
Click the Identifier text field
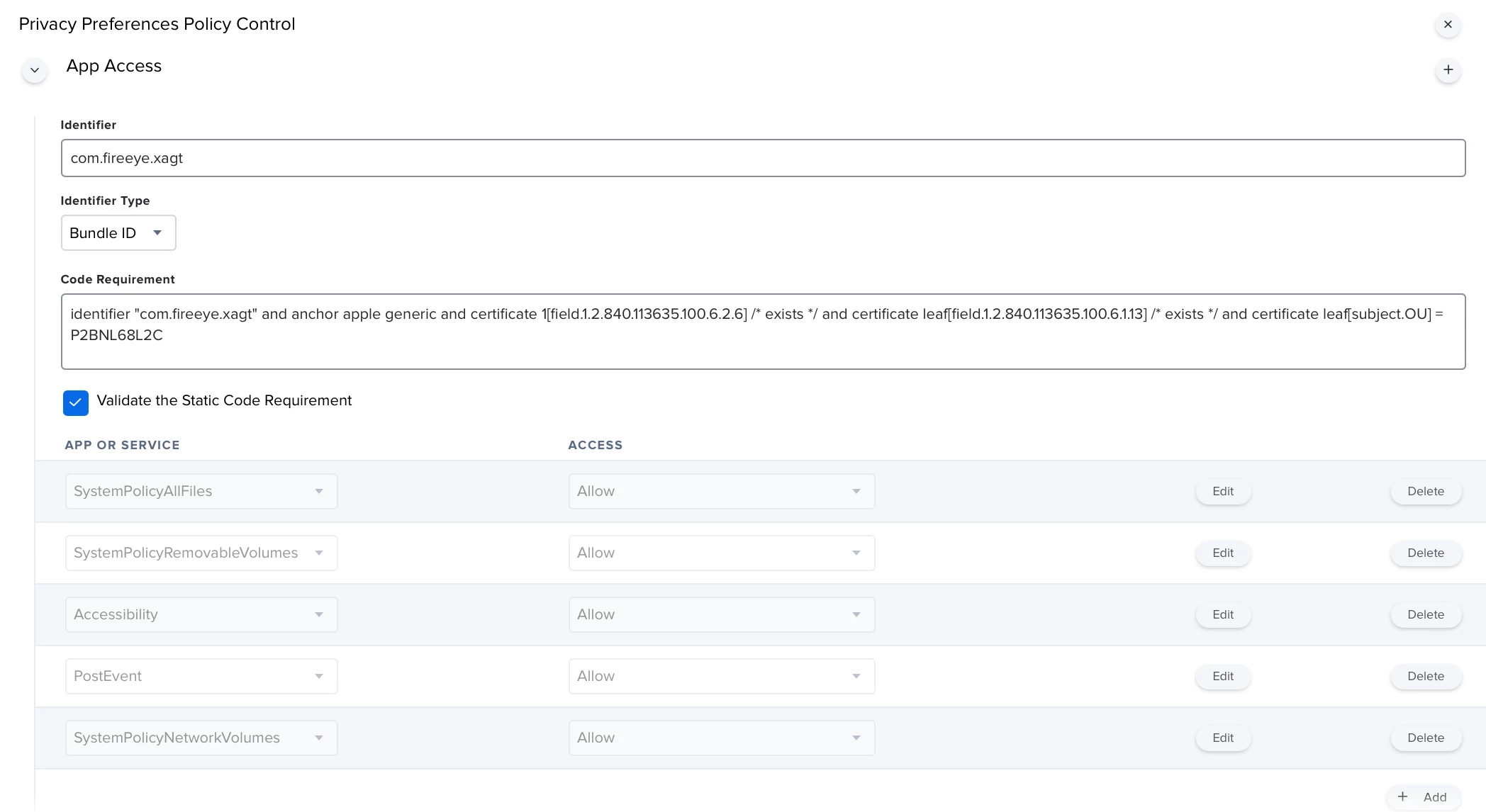pos(763,158)
